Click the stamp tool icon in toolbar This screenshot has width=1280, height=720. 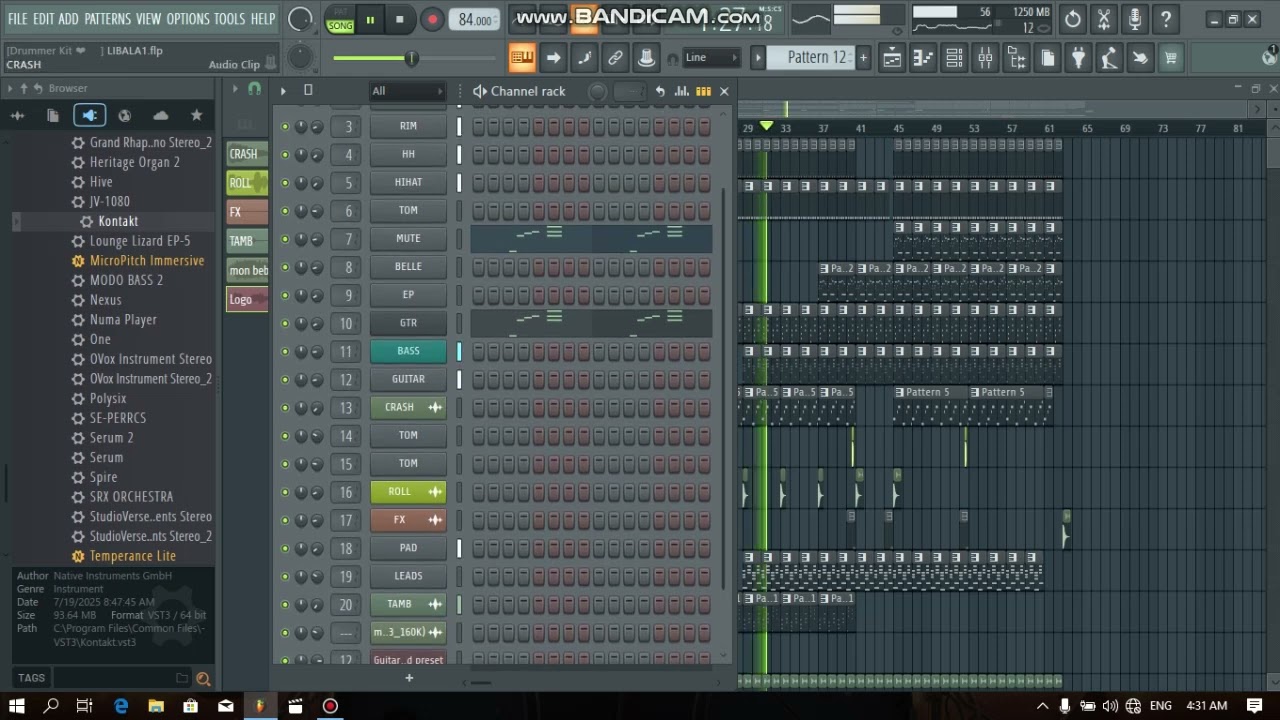click(x=646, y=58)
